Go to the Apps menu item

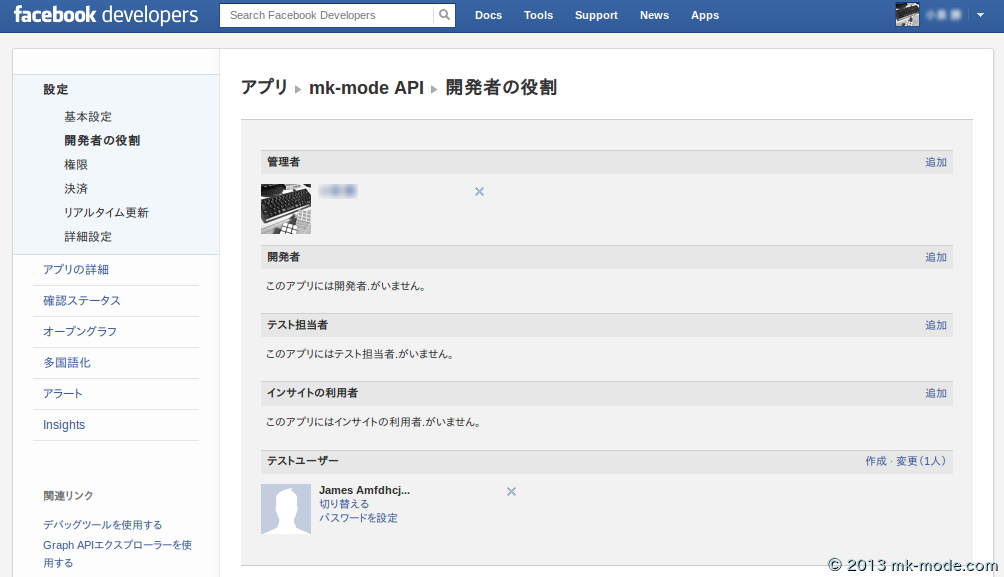point(705,15)
